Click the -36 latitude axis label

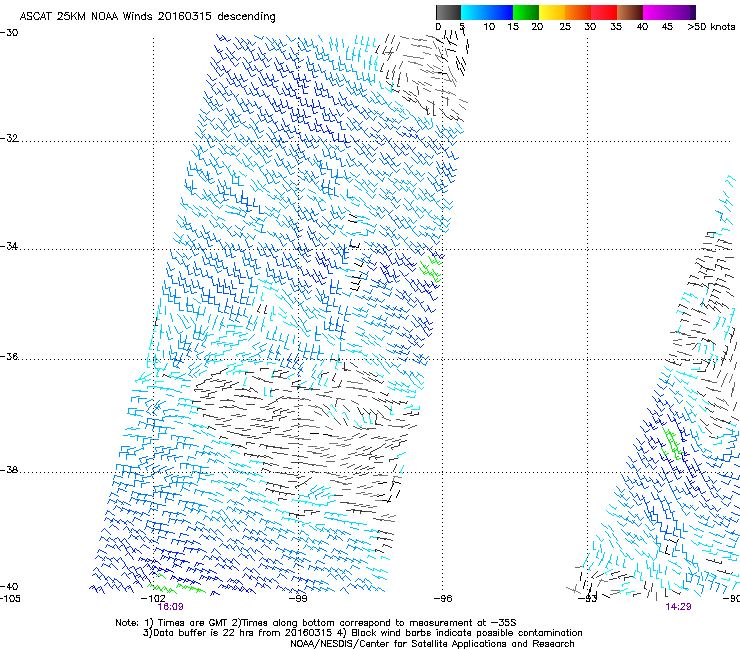point(9,356)
